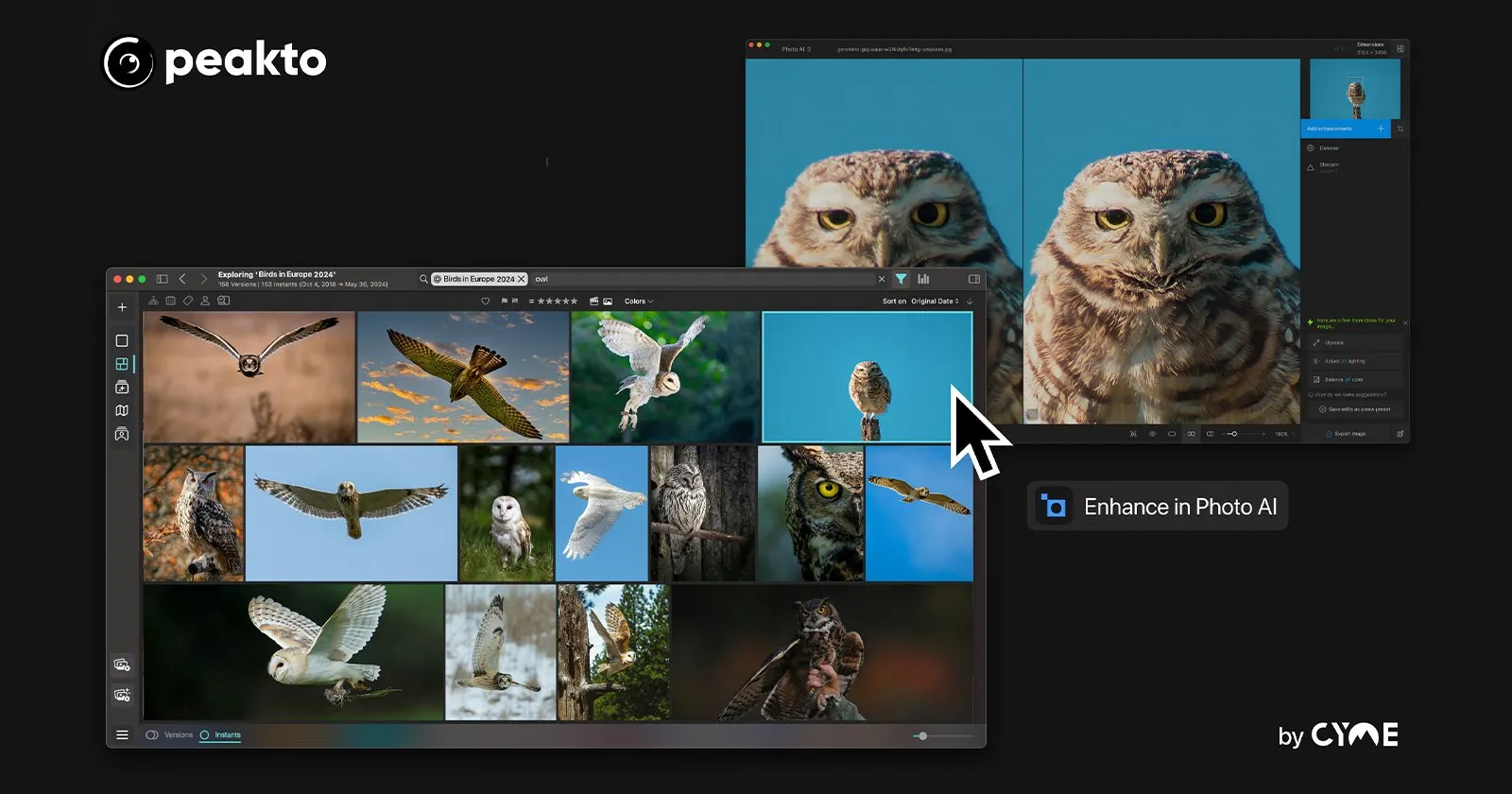Toggle the right inspector panel icon
The height and width of the screenshot is (794, 1512).
click(974, 279)
